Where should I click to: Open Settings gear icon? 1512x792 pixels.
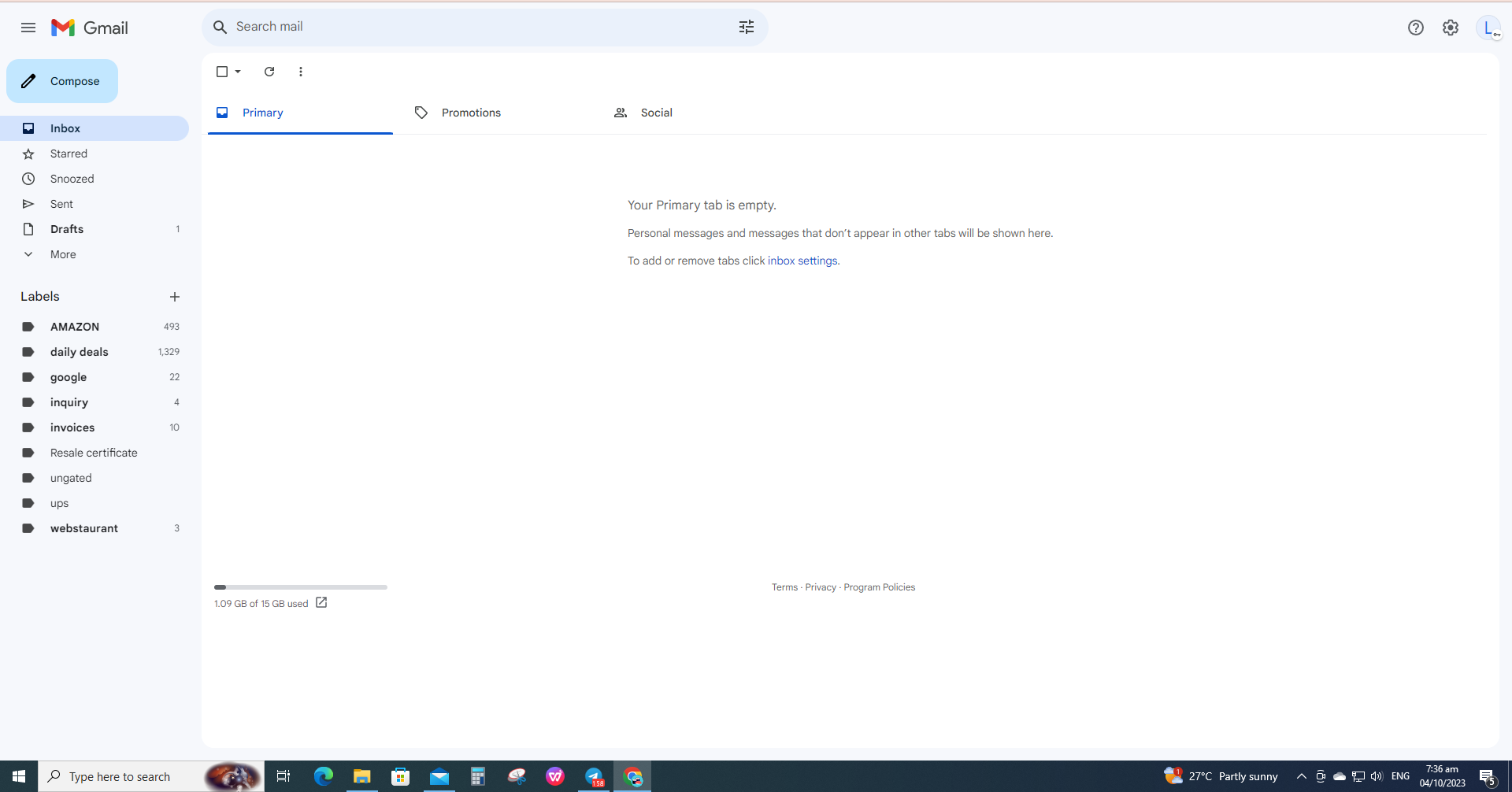tap(1451, 28)
